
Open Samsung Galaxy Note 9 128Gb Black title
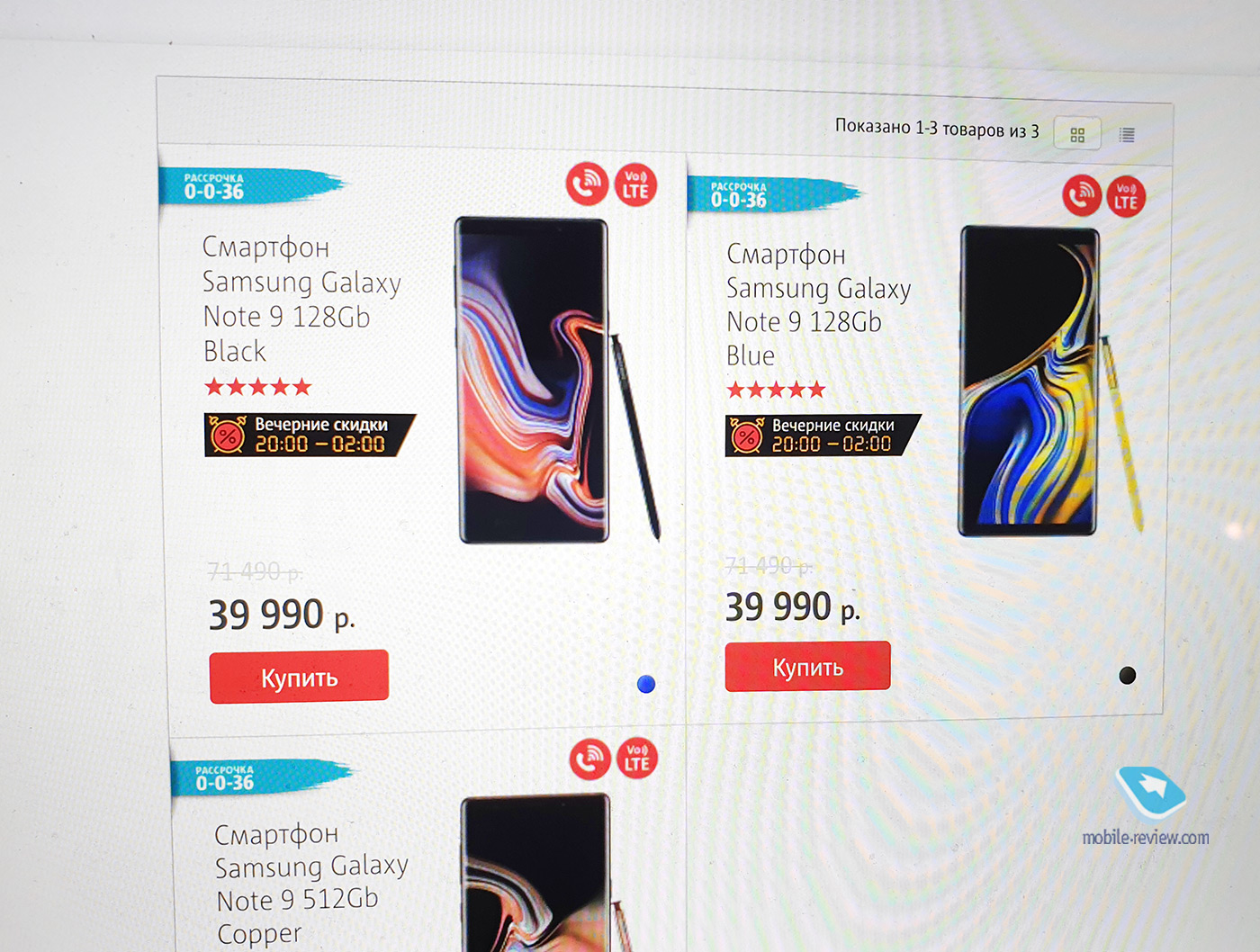coord(301,299)
